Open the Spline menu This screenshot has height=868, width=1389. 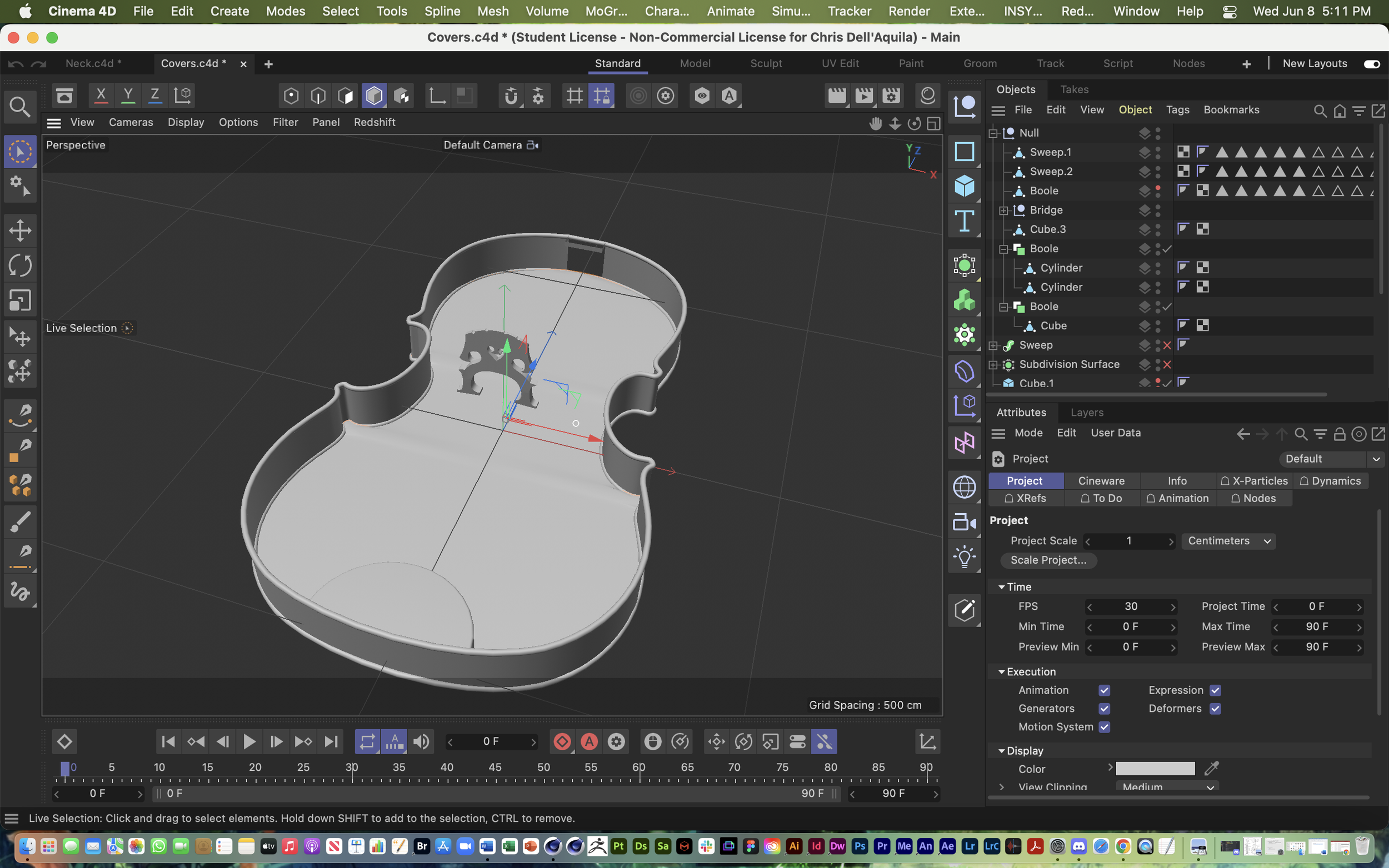[x=442, y=11]
